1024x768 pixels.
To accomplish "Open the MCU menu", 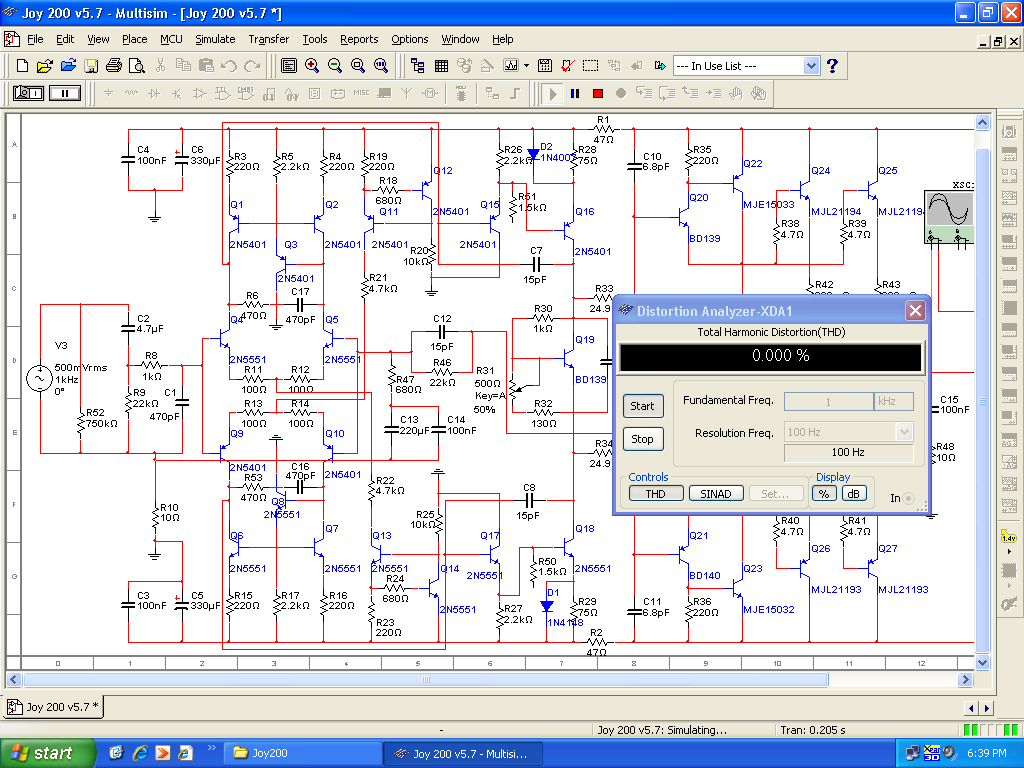I will click(171, 39).
